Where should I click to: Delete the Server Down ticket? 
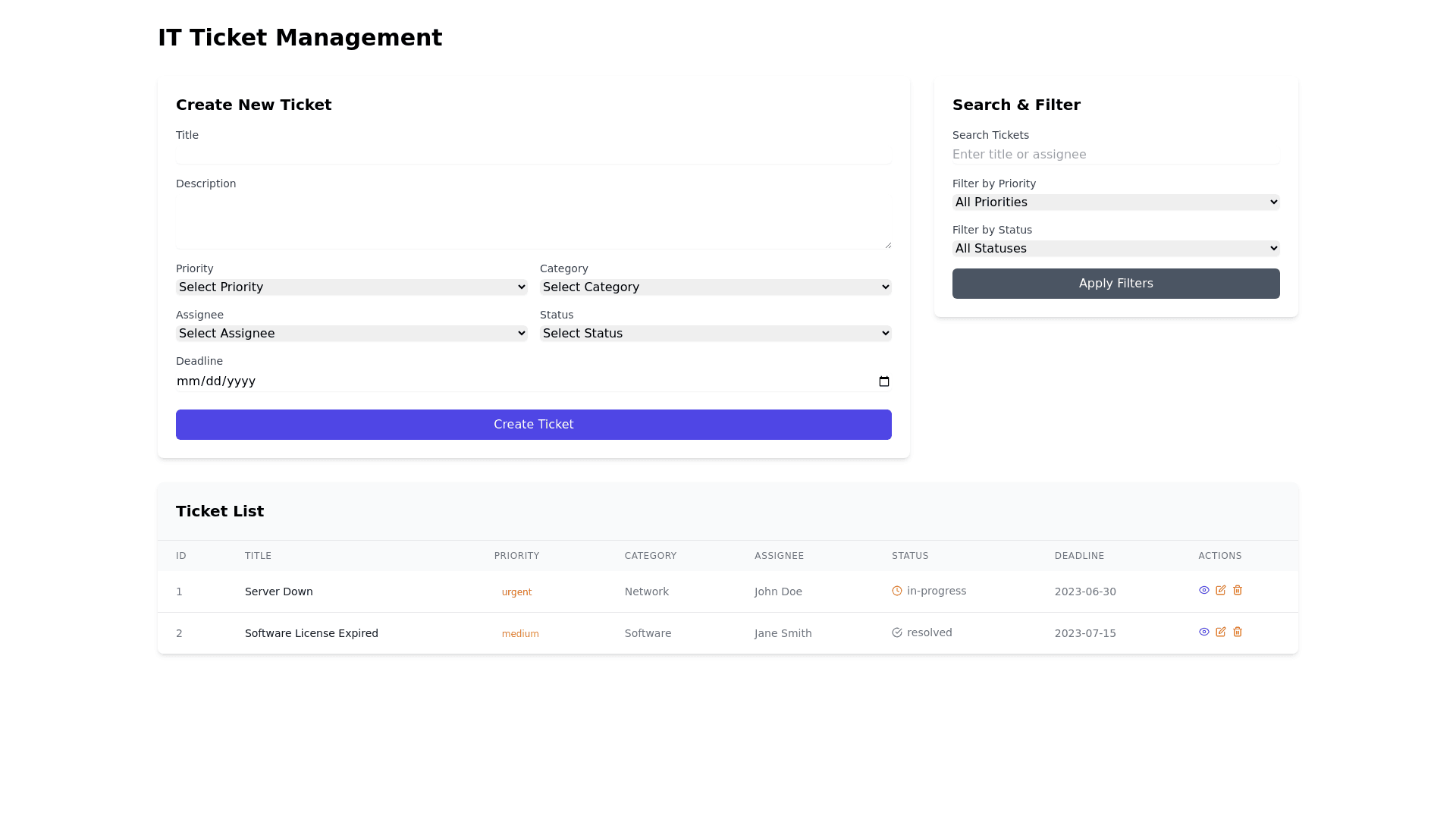1238,590
